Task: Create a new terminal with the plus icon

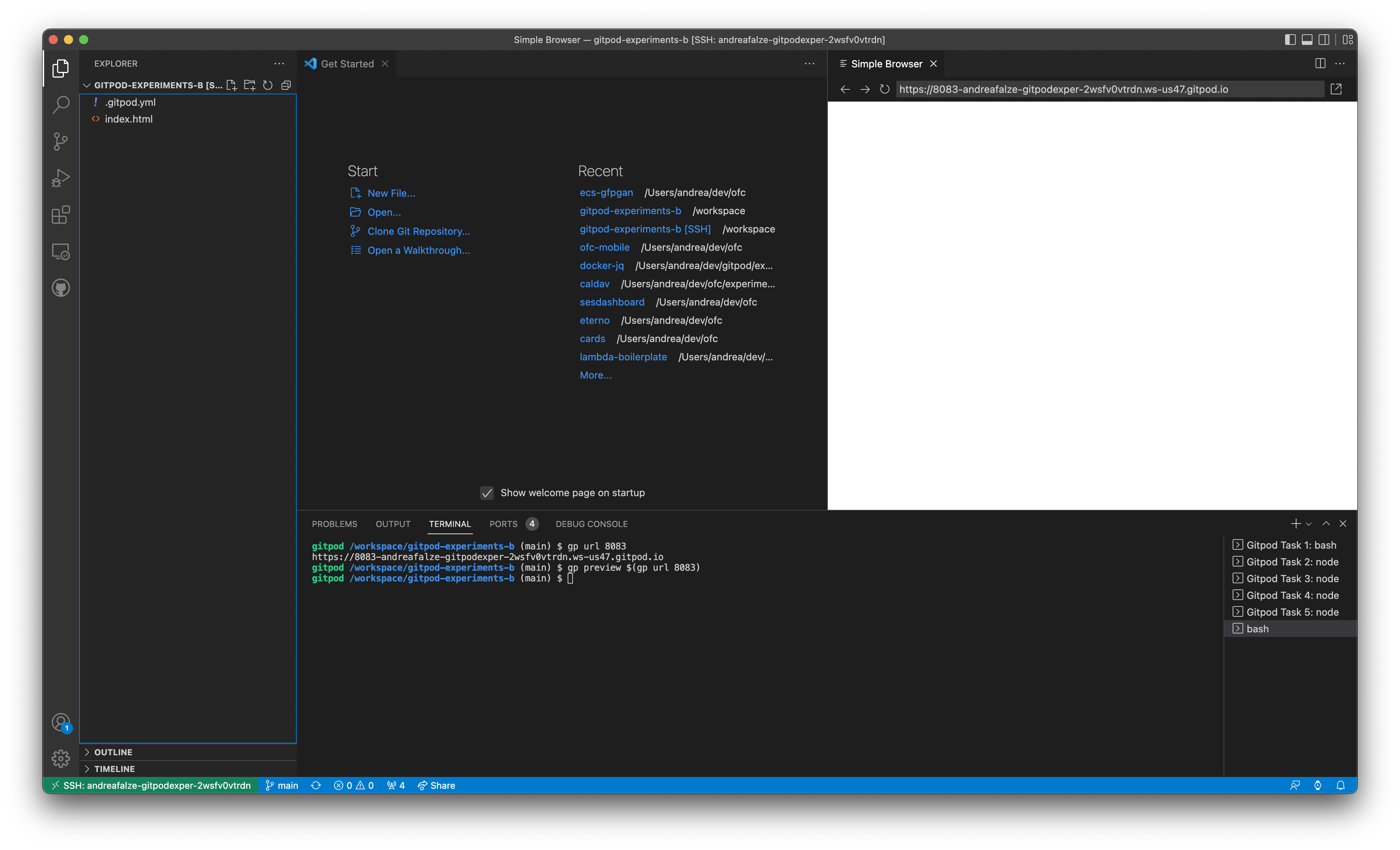Action: tap(1296, 523)
